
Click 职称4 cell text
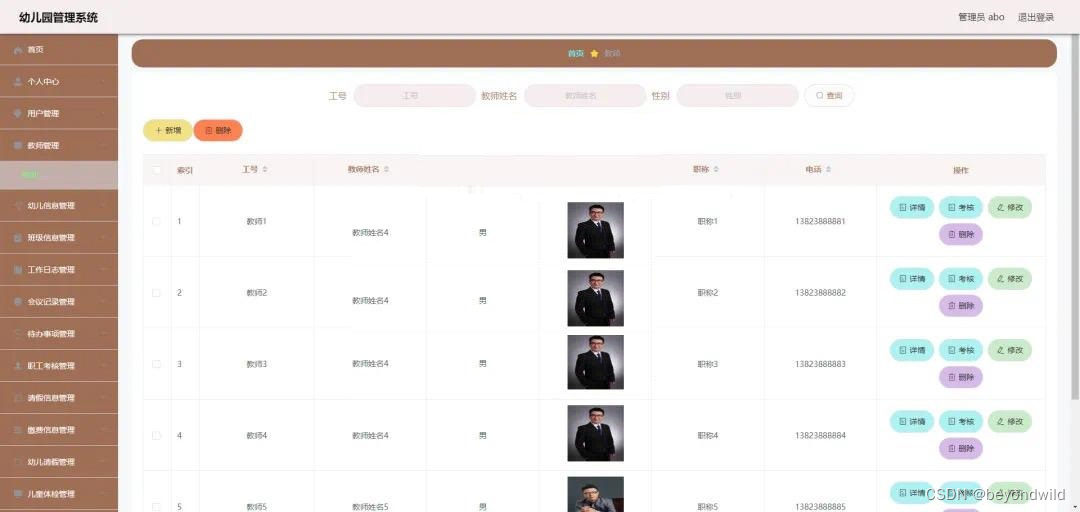(707, 436)
